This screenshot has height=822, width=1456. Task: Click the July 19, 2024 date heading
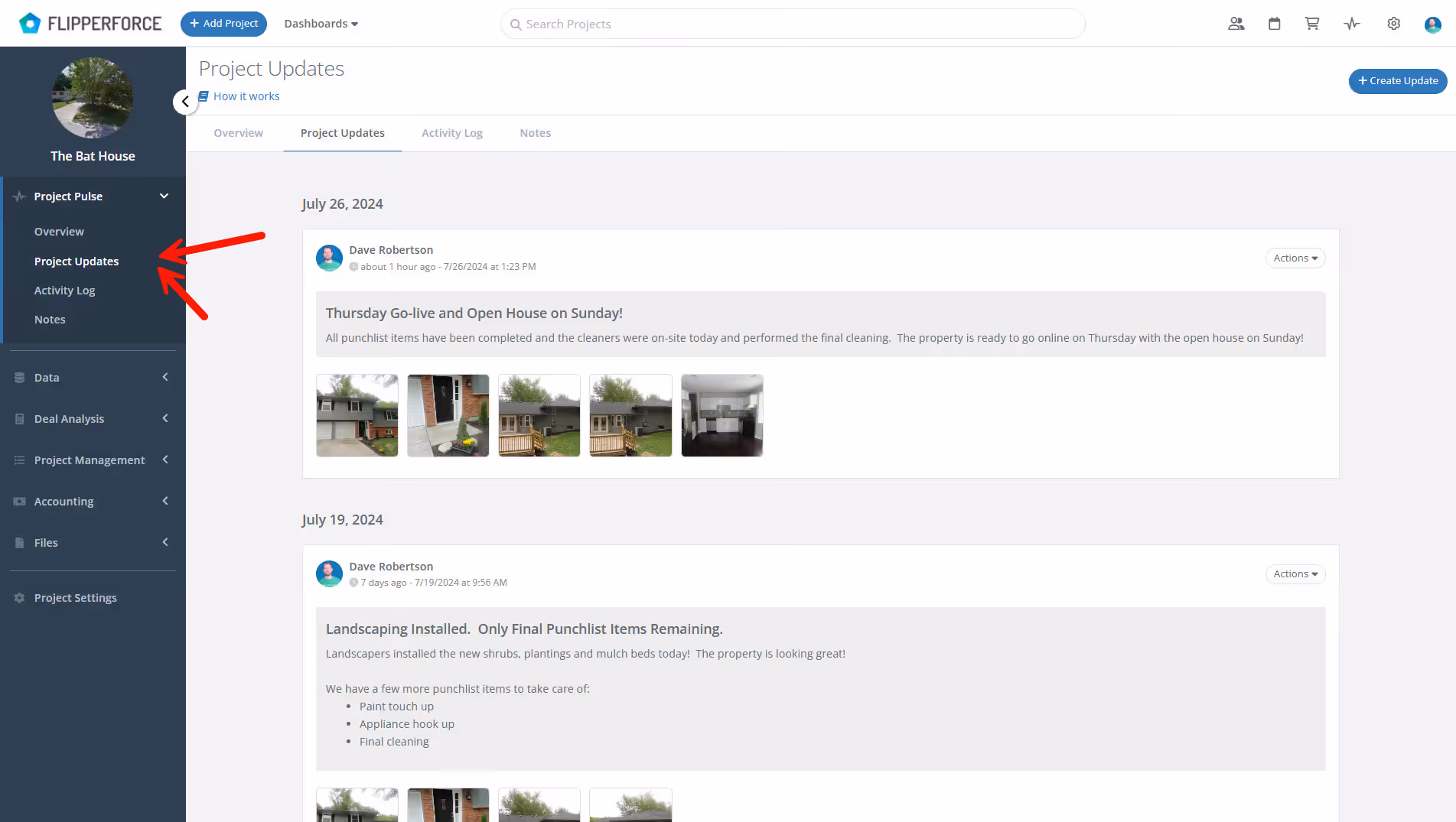[x=342, y=520]
